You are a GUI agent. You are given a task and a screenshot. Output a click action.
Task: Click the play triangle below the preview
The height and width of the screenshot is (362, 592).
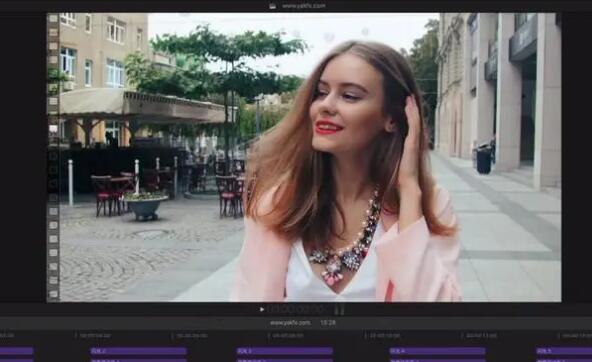click(x=262, y=310)
